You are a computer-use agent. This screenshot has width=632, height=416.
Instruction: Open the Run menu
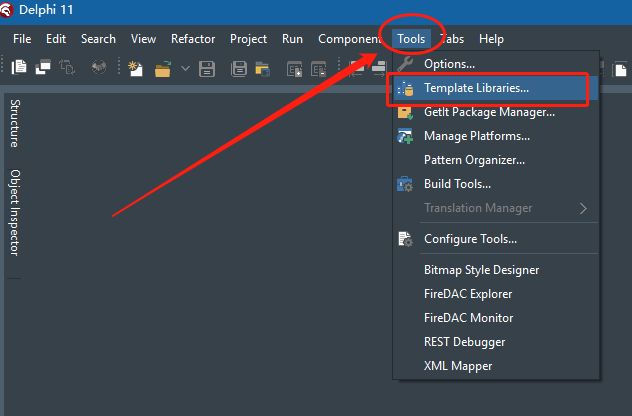[x=292, y=39]
